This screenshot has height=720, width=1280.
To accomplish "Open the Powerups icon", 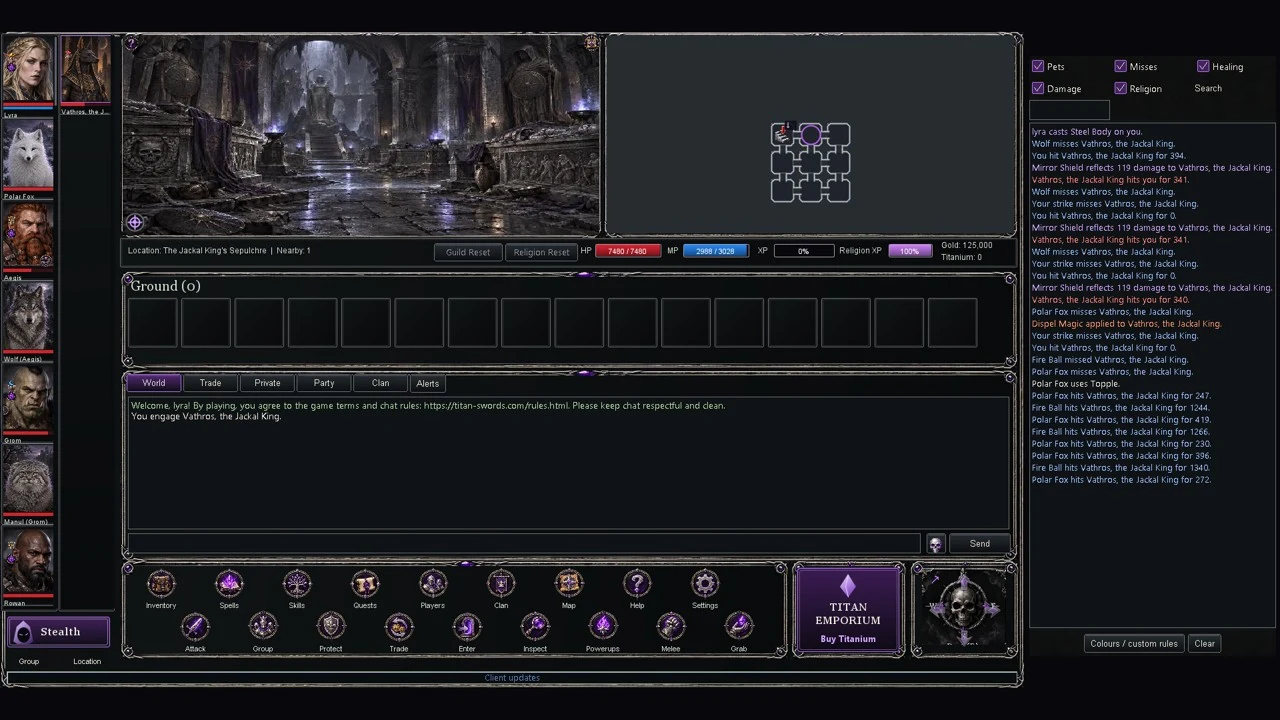I will coord(603,627).
